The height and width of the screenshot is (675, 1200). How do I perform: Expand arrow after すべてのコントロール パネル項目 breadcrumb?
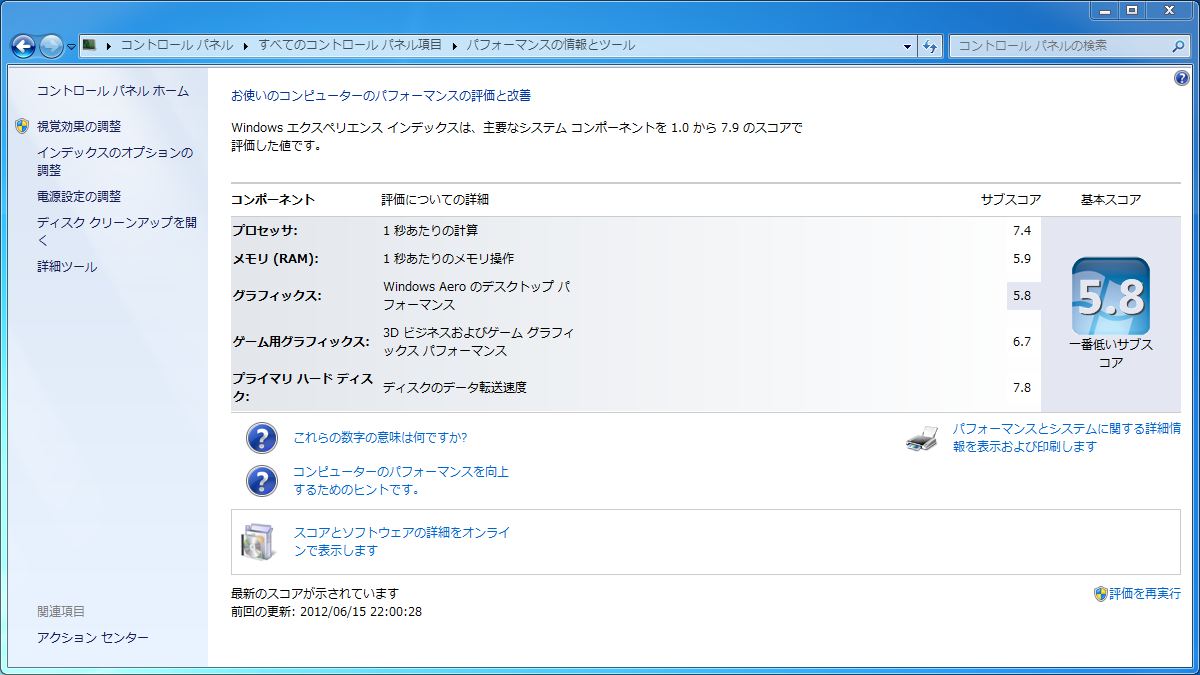pos(454,46)
